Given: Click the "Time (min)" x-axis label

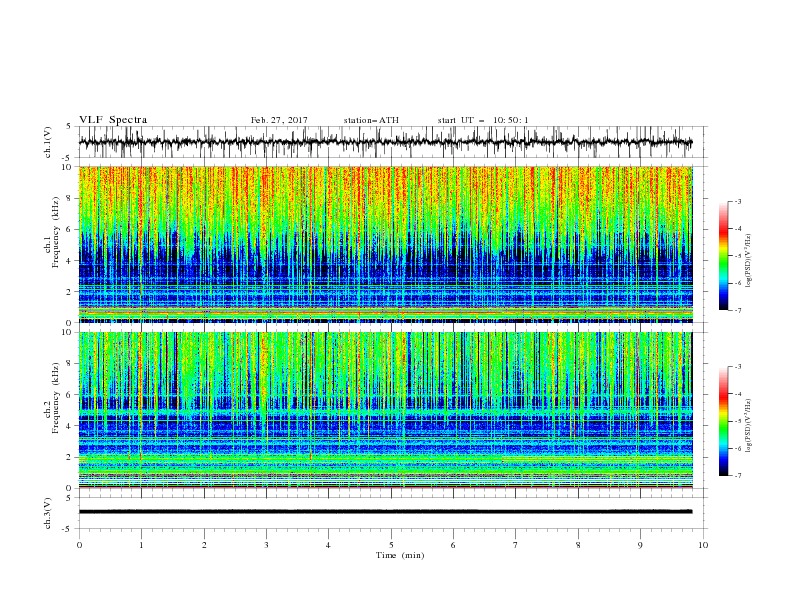Looking at the screenshot, I should (400, 555).
